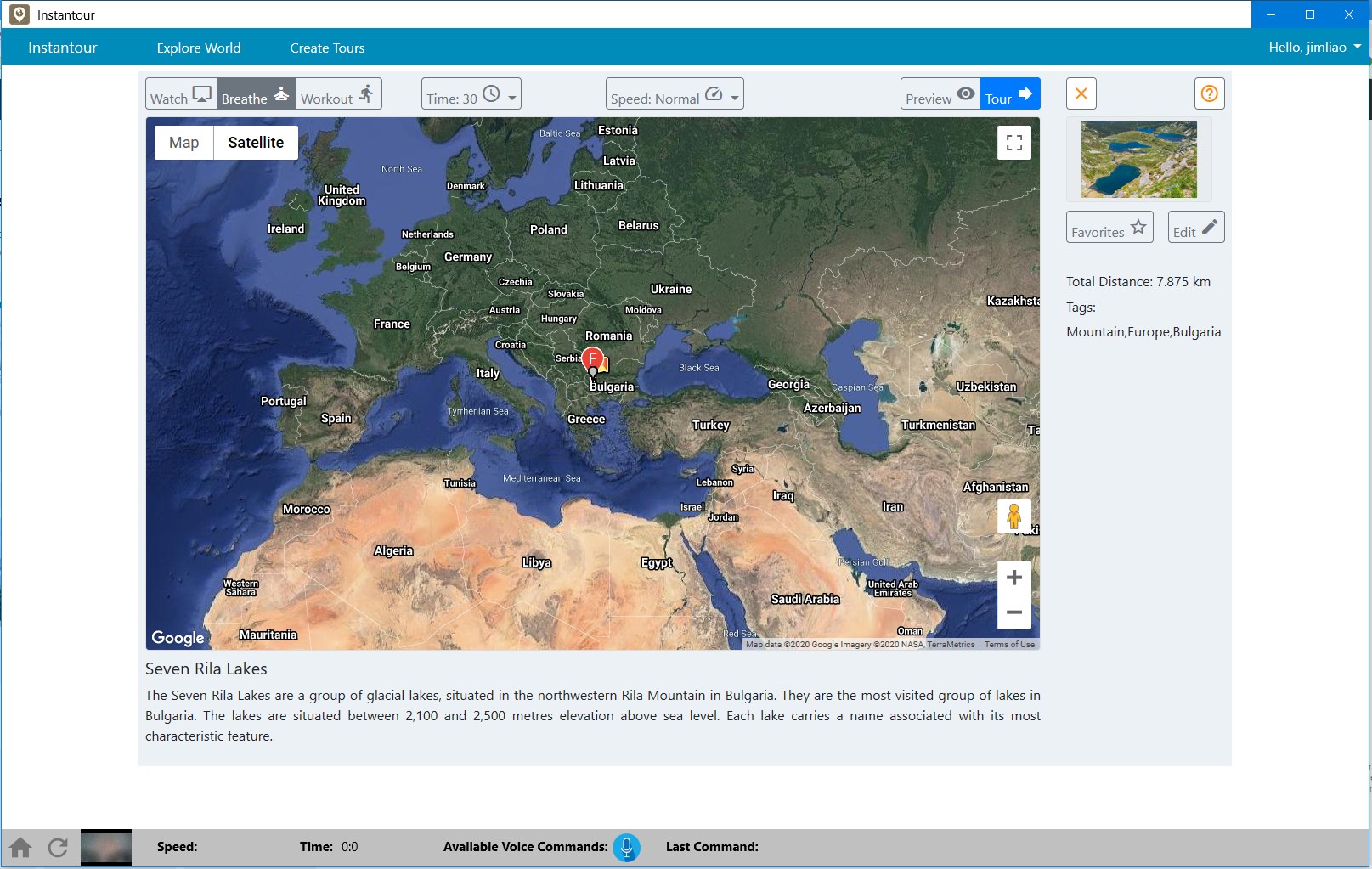Click the Mountain,Europe,Bulgaria tags text
Screen dimensions: 1372x869
pos(1143,332)
